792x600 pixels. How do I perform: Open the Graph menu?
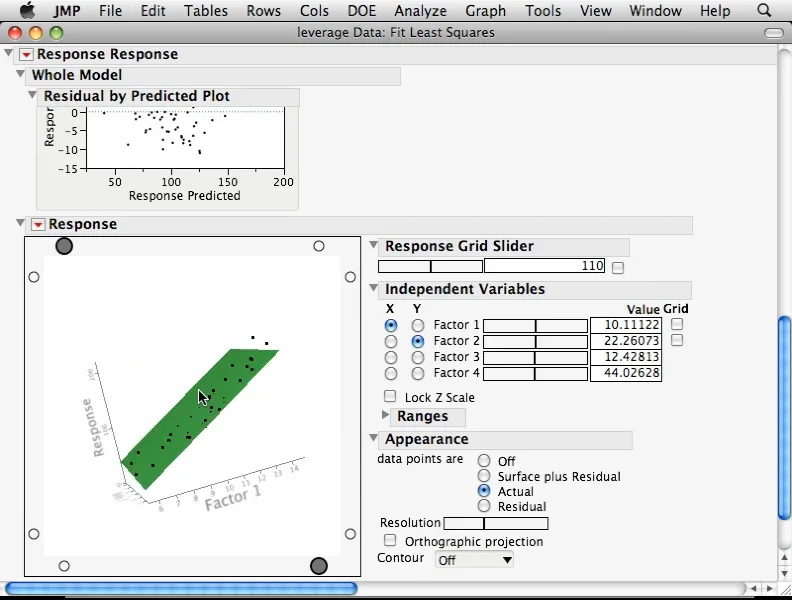pyautogui.click(x=485, y=11)
